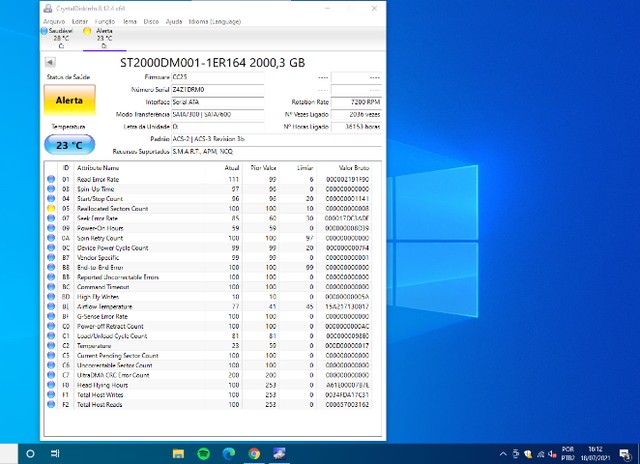640x464 pixels.
Task: Open the Tema menu
Action: pos(130,21)
